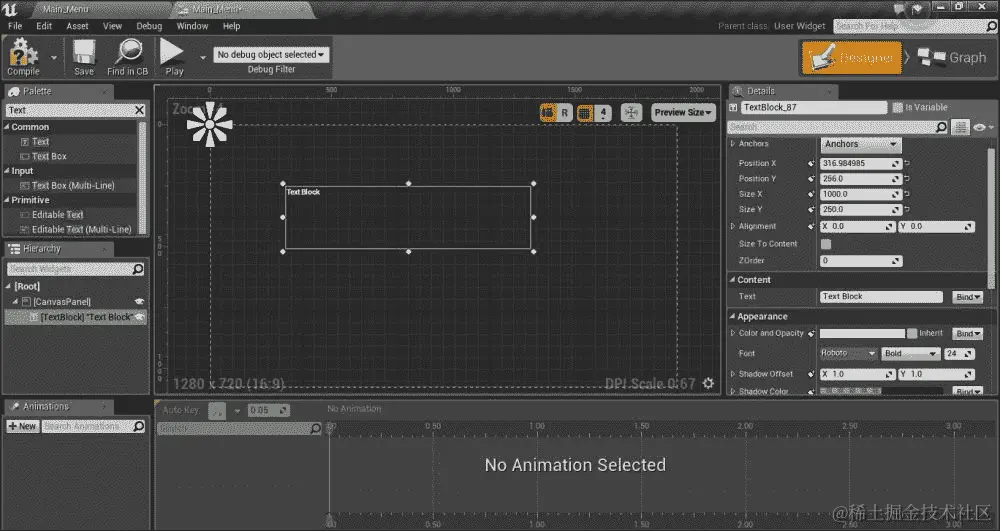Open the Anchors dropdown

860,144
